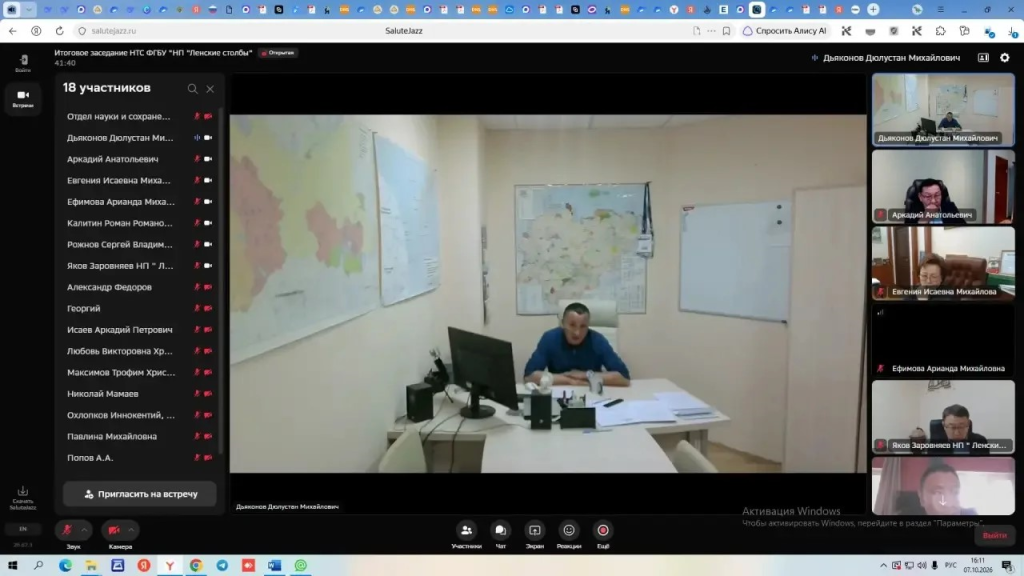The image size is (1024, 576).
Task: Expand arrow next to Звук microphone
Action: pyautogui.click(x=84, y=530)
